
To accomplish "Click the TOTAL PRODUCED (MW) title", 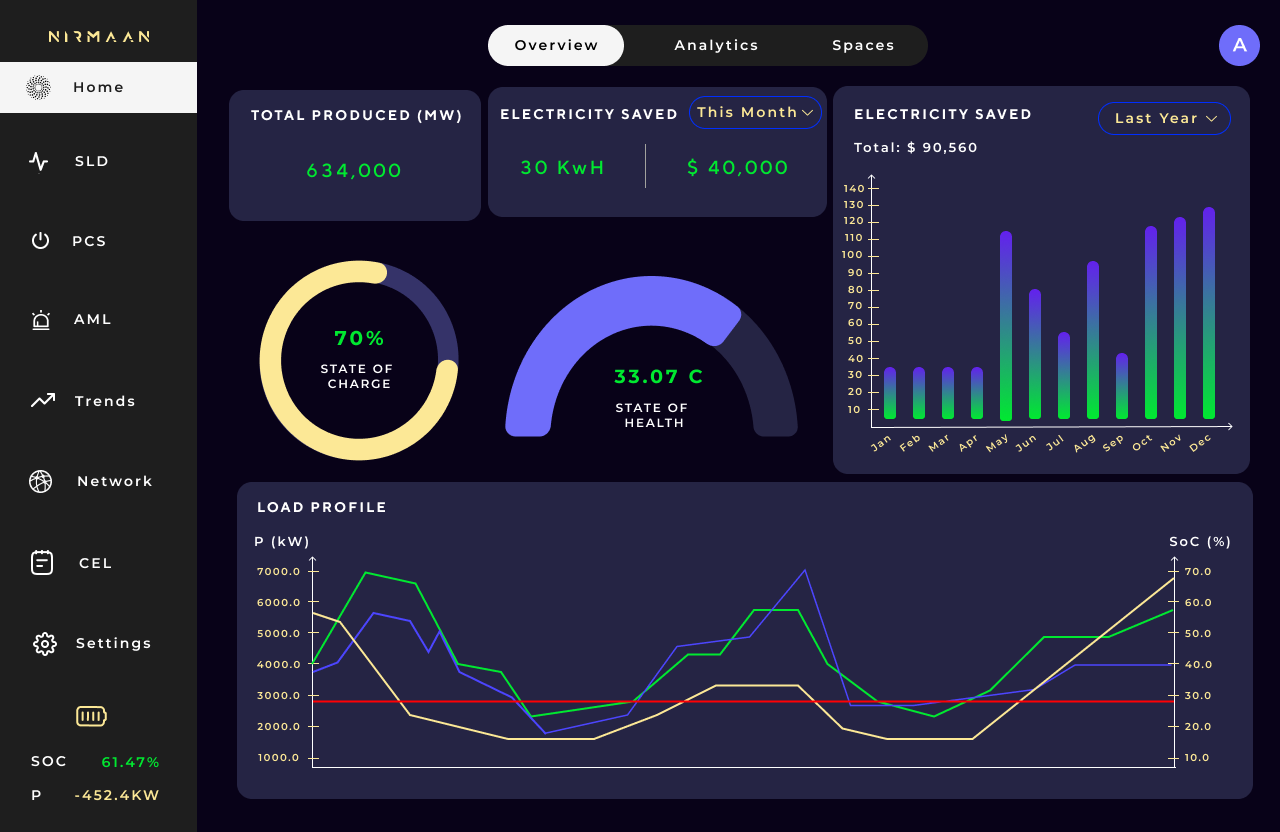I will [357, 116].
